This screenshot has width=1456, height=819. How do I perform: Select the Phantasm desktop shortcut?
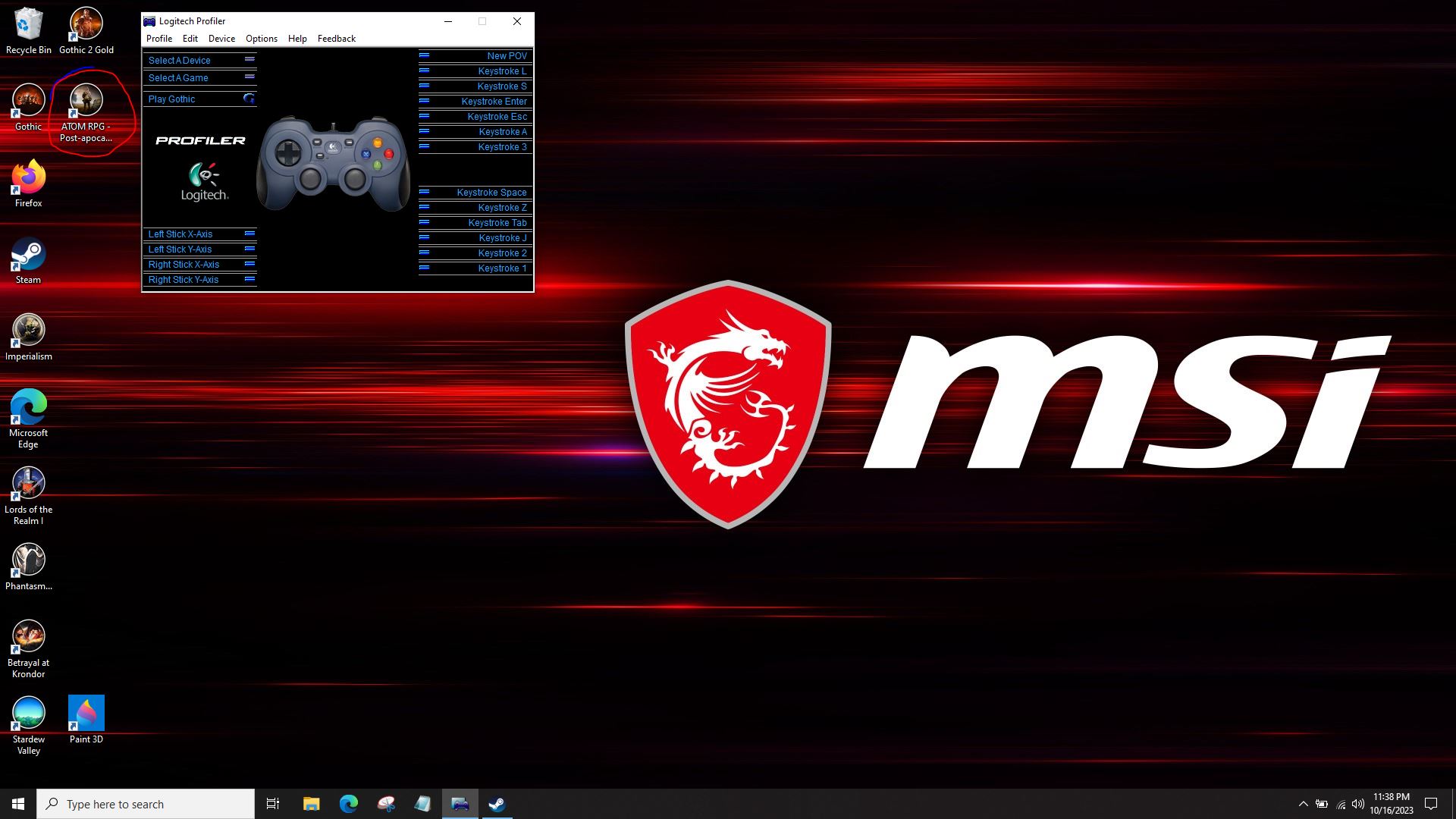tap(29, 567)
